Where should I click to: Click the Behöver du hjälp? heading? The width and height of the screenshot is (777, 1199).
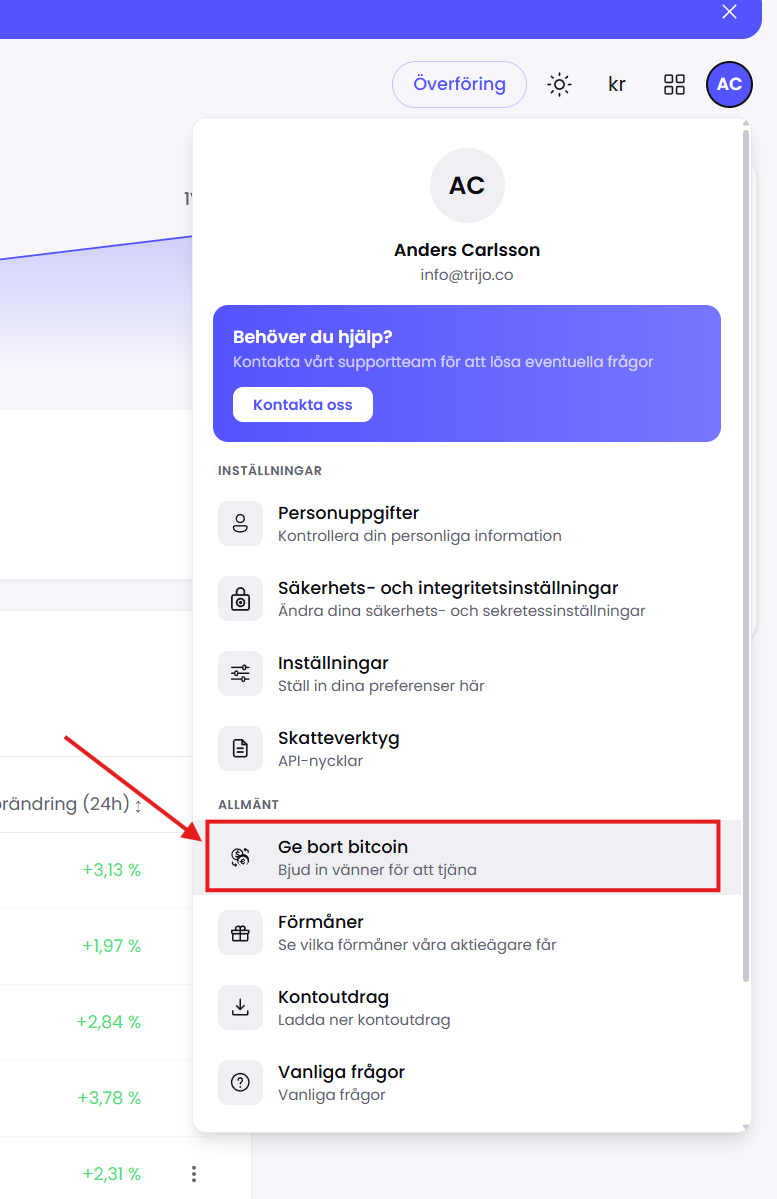pos(312,337)
